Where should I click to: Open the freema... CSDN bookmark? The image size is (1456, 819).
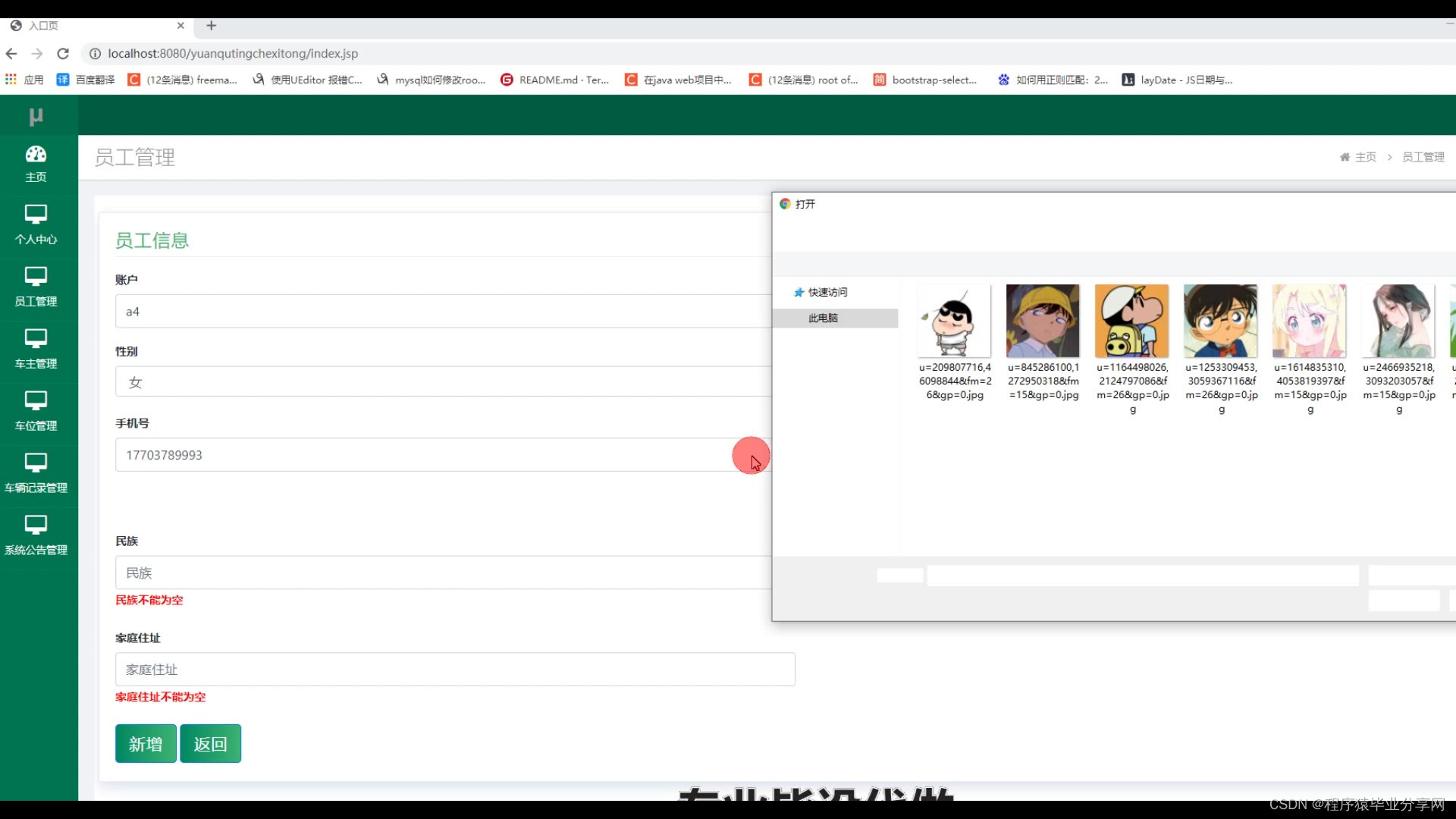[182, 80]
